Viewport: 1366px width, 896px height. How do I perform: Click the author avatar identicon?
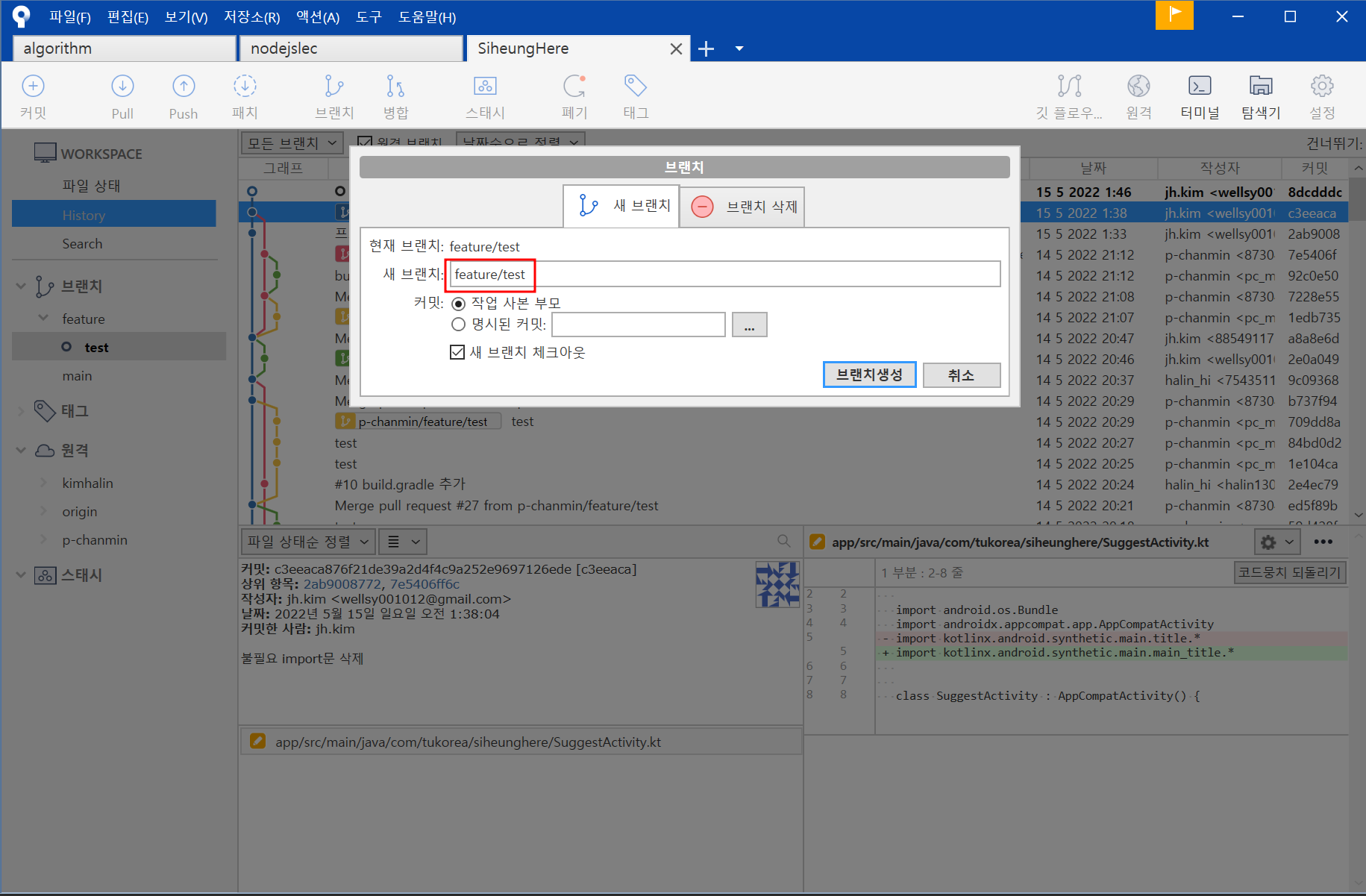click(x=777, y=585)
